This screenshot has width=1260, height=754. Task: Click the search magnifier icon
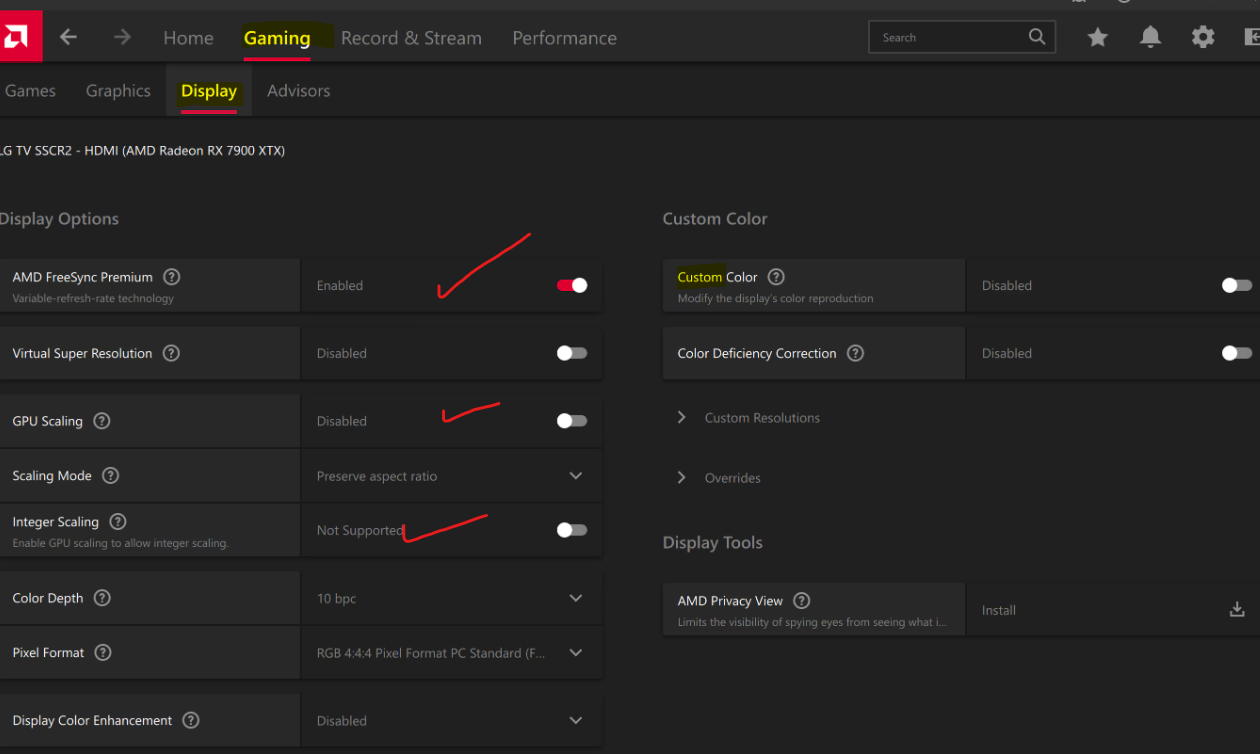[x=1036, y=36]
